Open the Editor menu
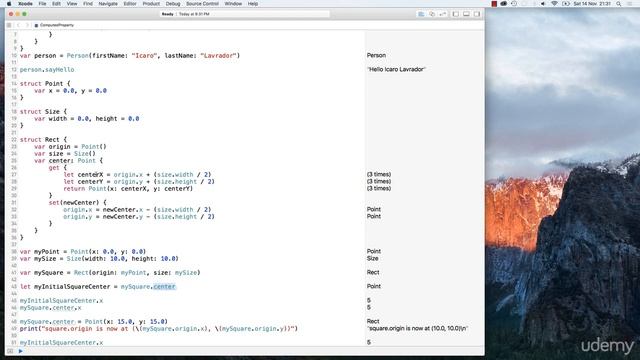Viewport: 640px width, 360px height. click(x=130, y=4)
